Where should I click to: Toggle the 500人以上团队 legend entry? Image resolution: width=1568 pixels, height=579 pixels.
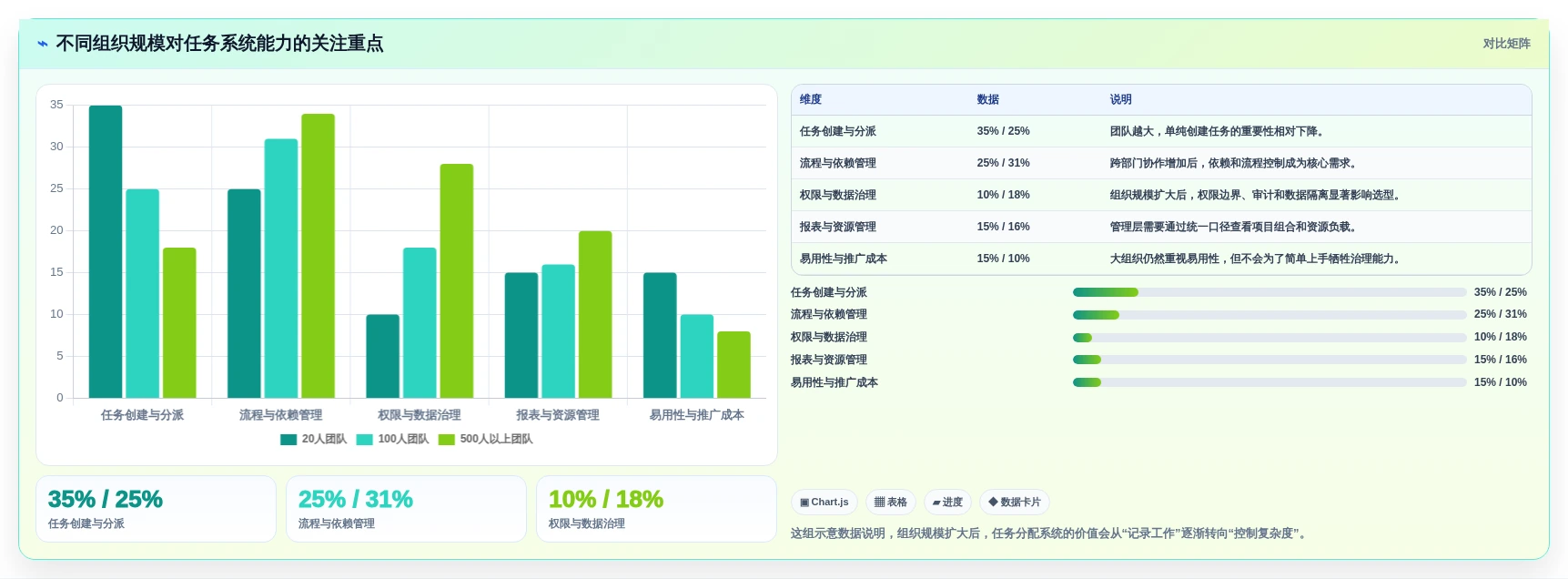coord(486,439)
